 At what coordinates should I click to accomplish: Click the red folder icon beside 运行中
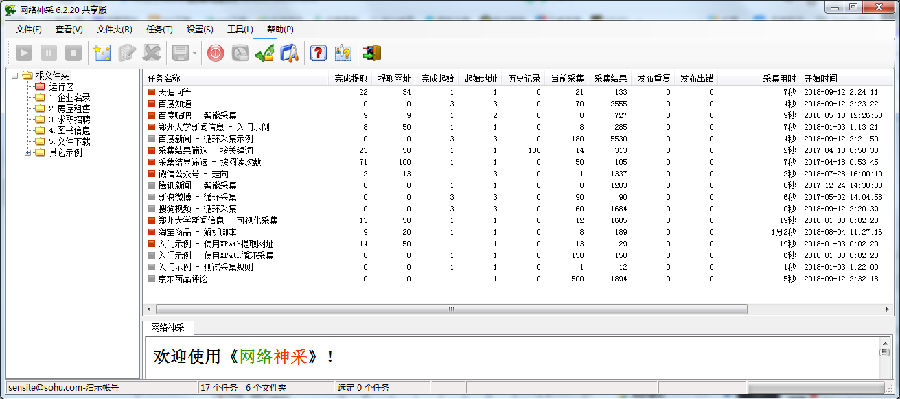pyautogui.click(x=40, y=87)
